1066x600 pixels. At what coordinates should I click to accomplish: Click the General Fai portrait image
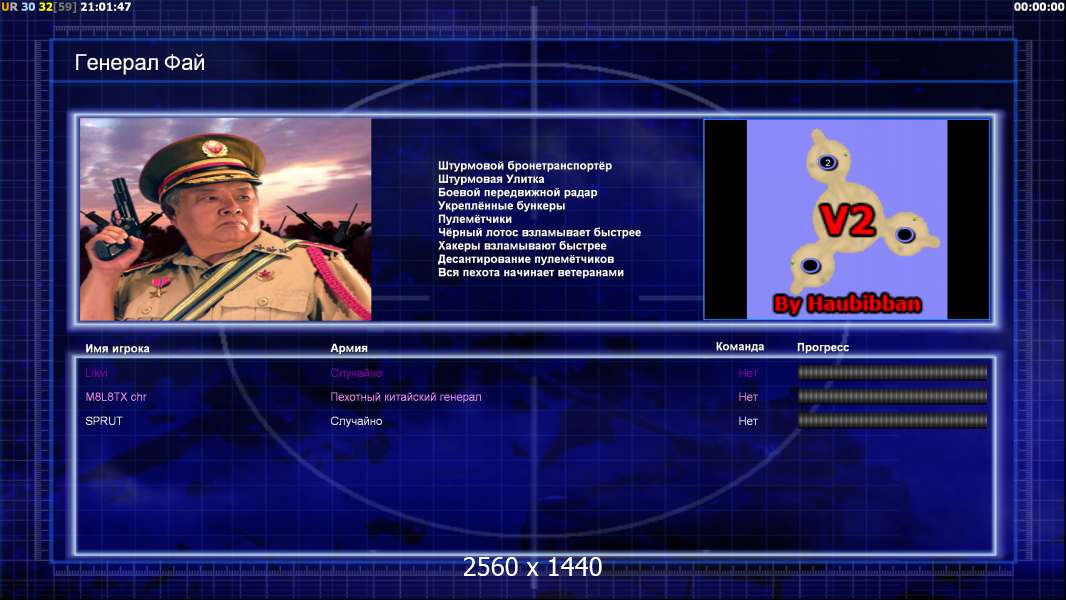tap(226, 219)
